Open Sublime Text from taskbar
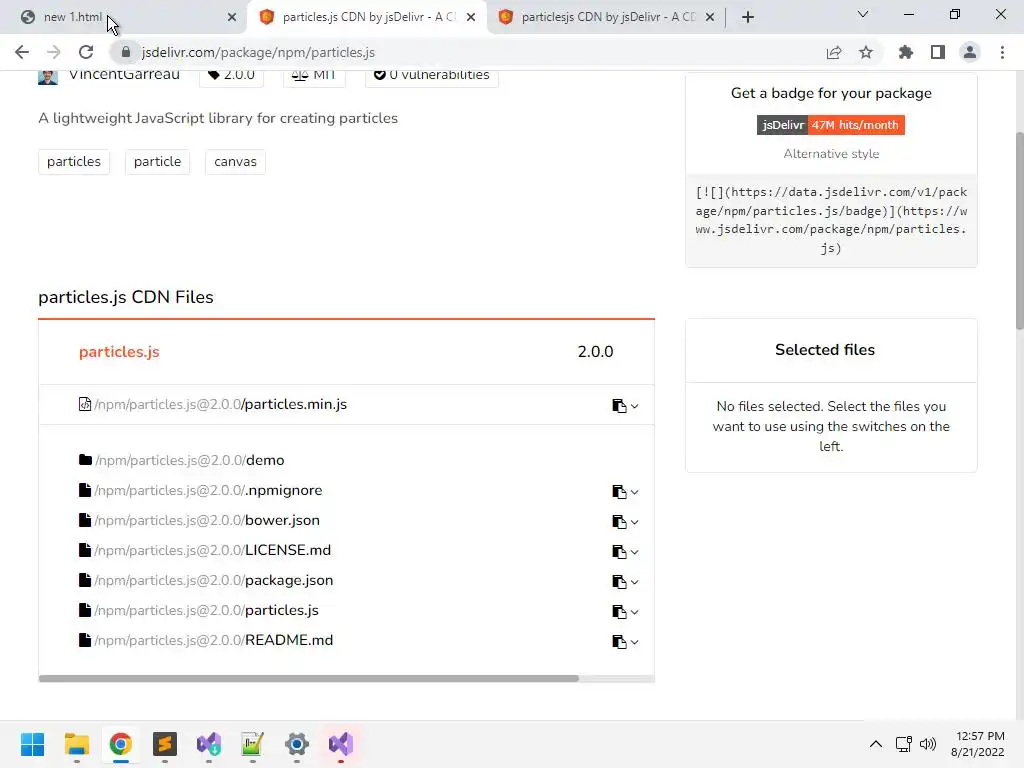The image size is (1024, 768). coord(165,744)
